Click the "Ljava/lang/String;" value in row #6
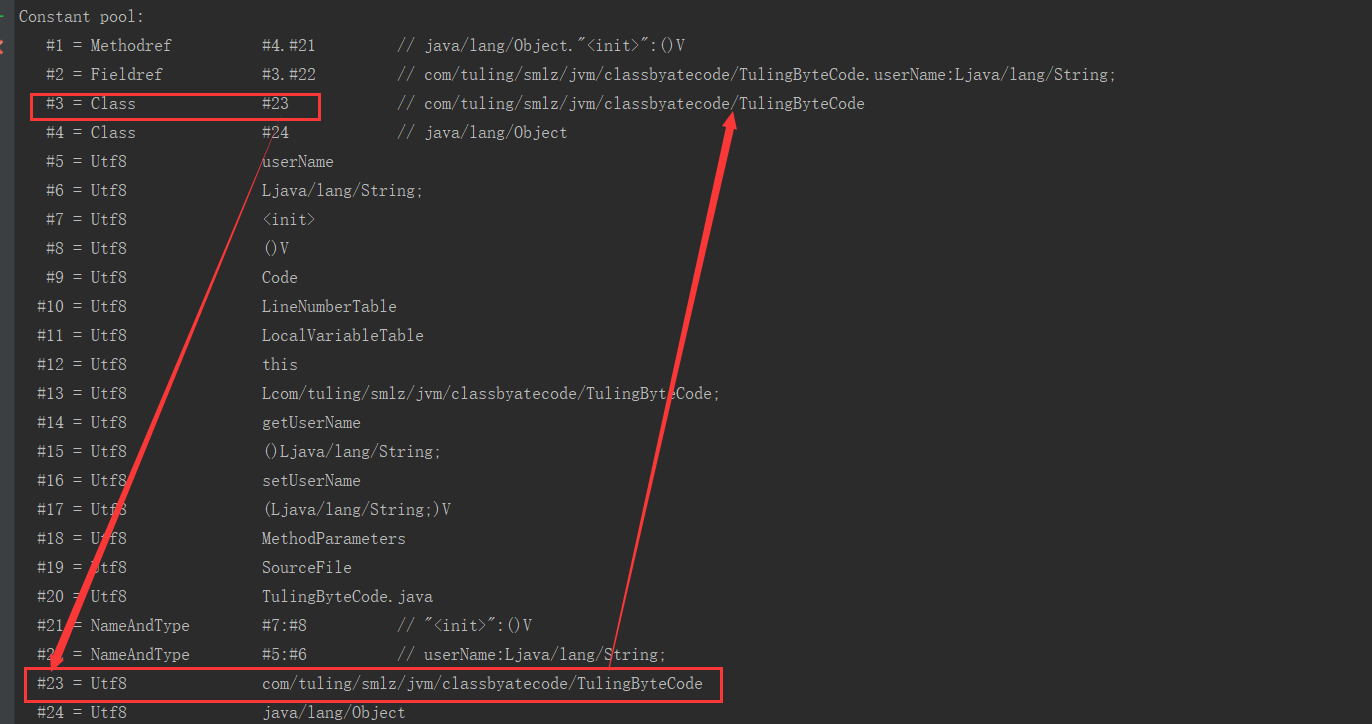This screenshot has height=724, width=1372. pos(343,190)
